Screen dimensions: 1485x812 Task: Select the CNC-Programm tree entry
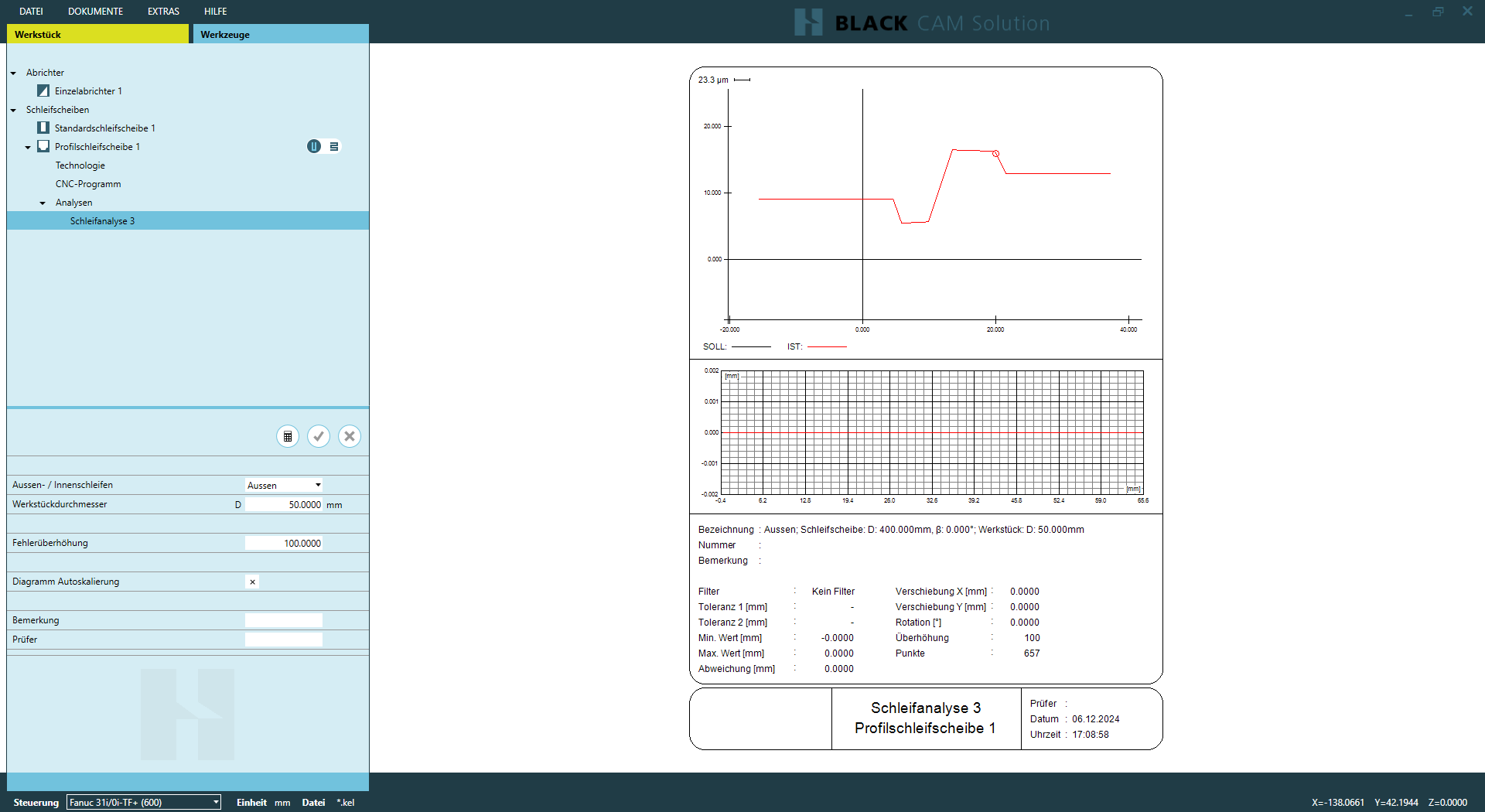point(88,184)
